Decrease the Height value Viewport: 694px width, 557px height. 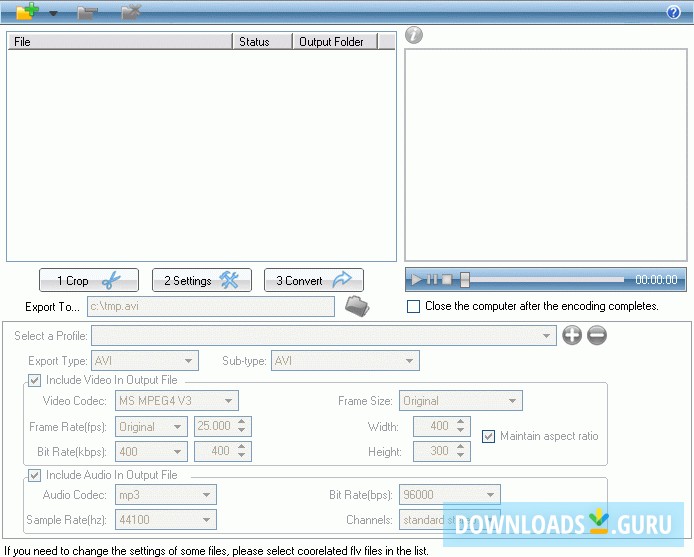(x=460, y=455)
